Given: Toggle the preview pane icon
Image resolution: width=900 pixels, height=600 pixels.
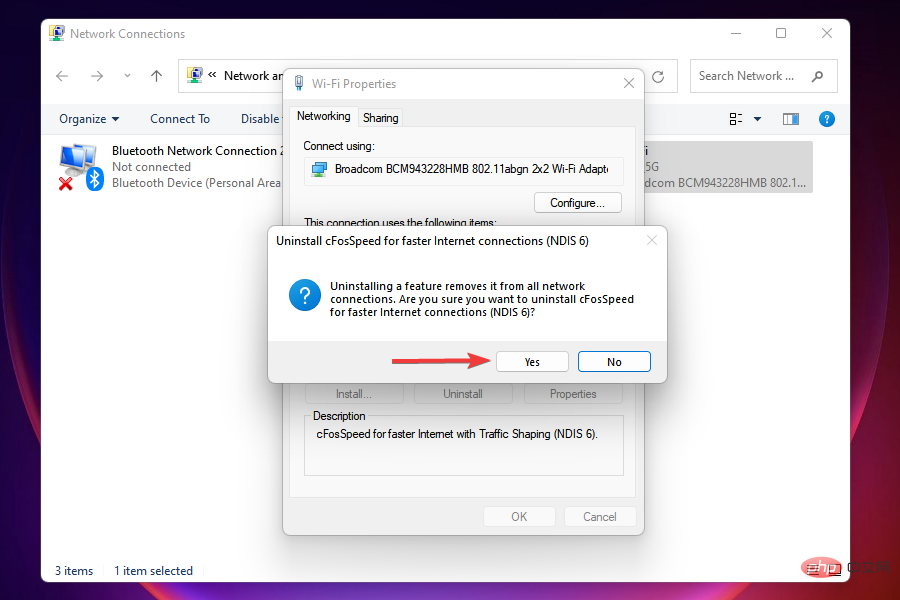Looking at the screenshot, I should tap(790, 119).
